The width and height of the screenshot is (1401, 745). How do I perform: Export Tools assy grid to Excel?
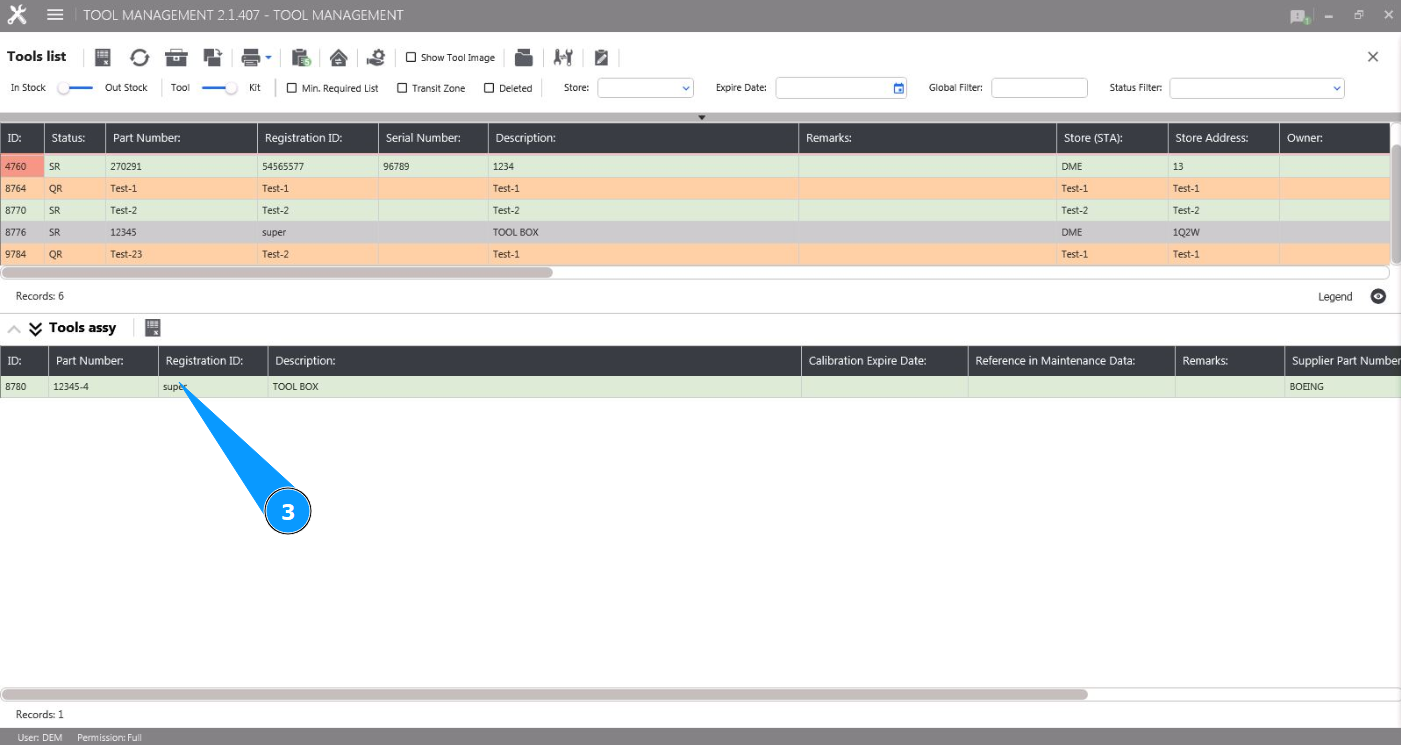(x=153, y=327)
